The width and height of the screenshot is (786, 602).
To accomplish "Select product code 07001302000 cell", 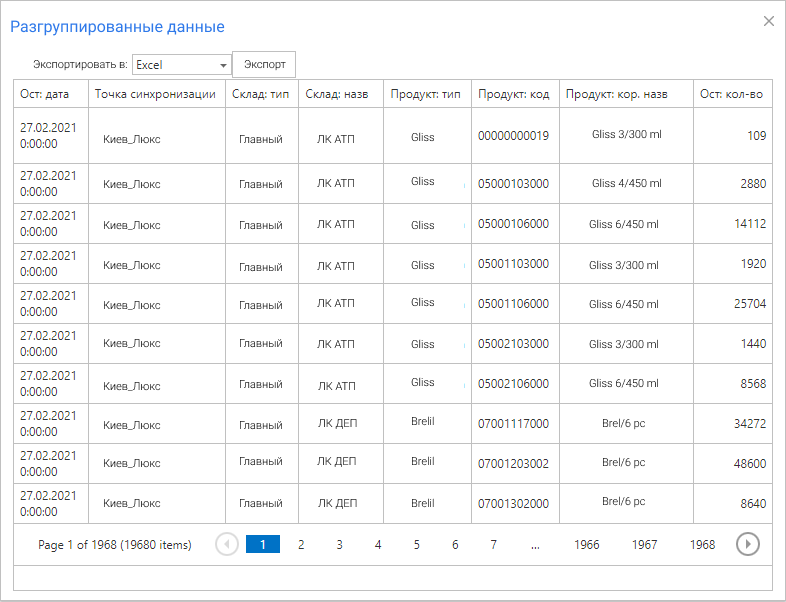I will [515, 504].
